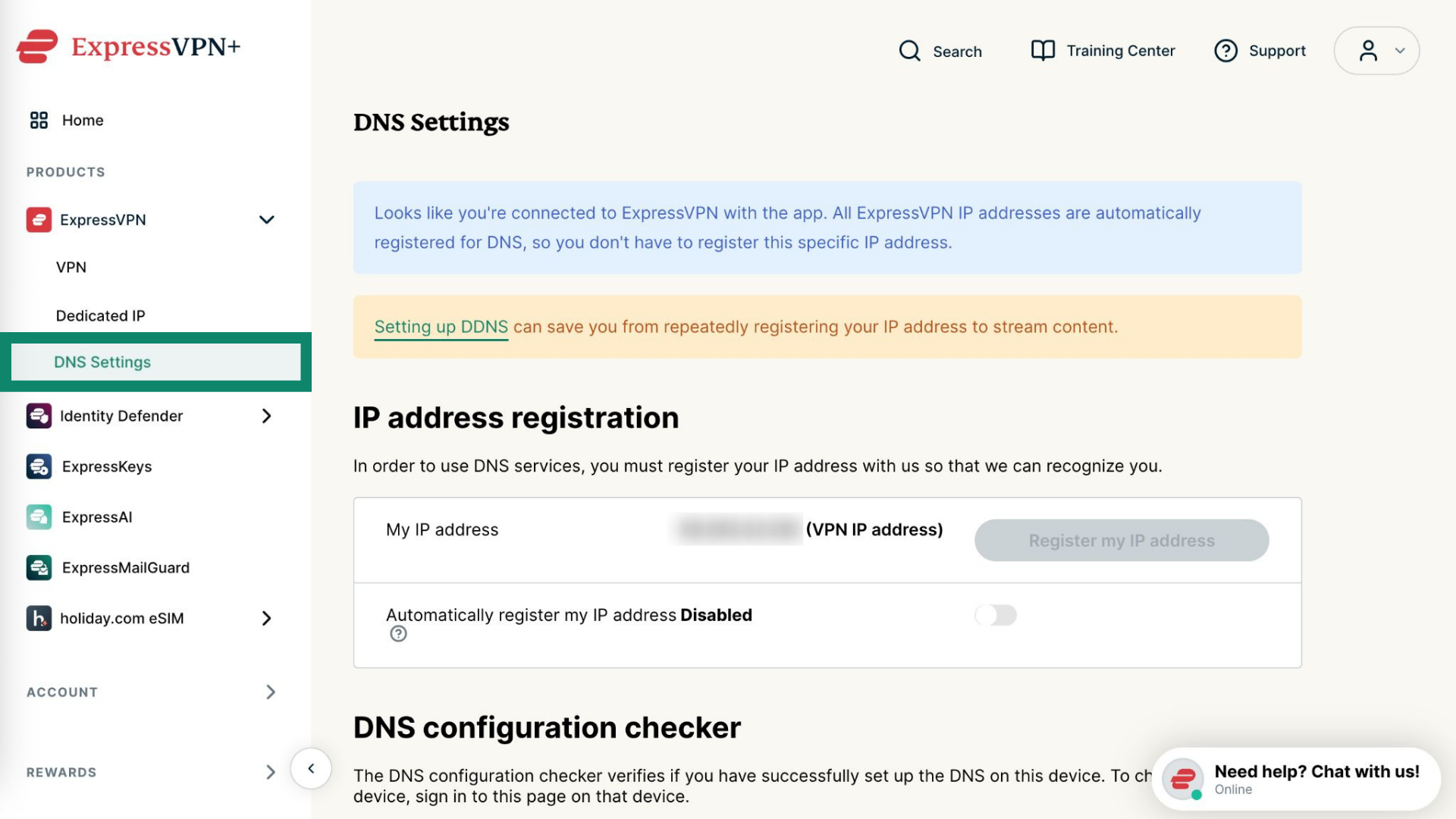The height and width of the screenshot is (819, 1456).
Task: Click the holiday.com eSIM icon
Action: [39, 618]
